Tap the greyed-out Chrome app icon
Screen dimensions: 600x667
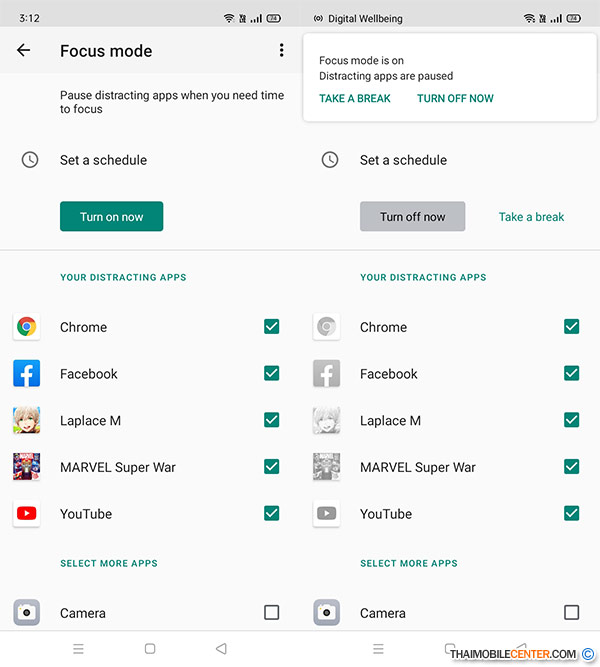[327, 327]
